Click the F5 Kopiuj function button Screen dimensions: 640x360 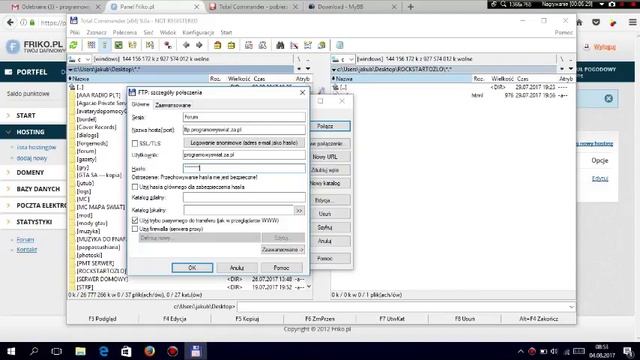pos(247,319)
